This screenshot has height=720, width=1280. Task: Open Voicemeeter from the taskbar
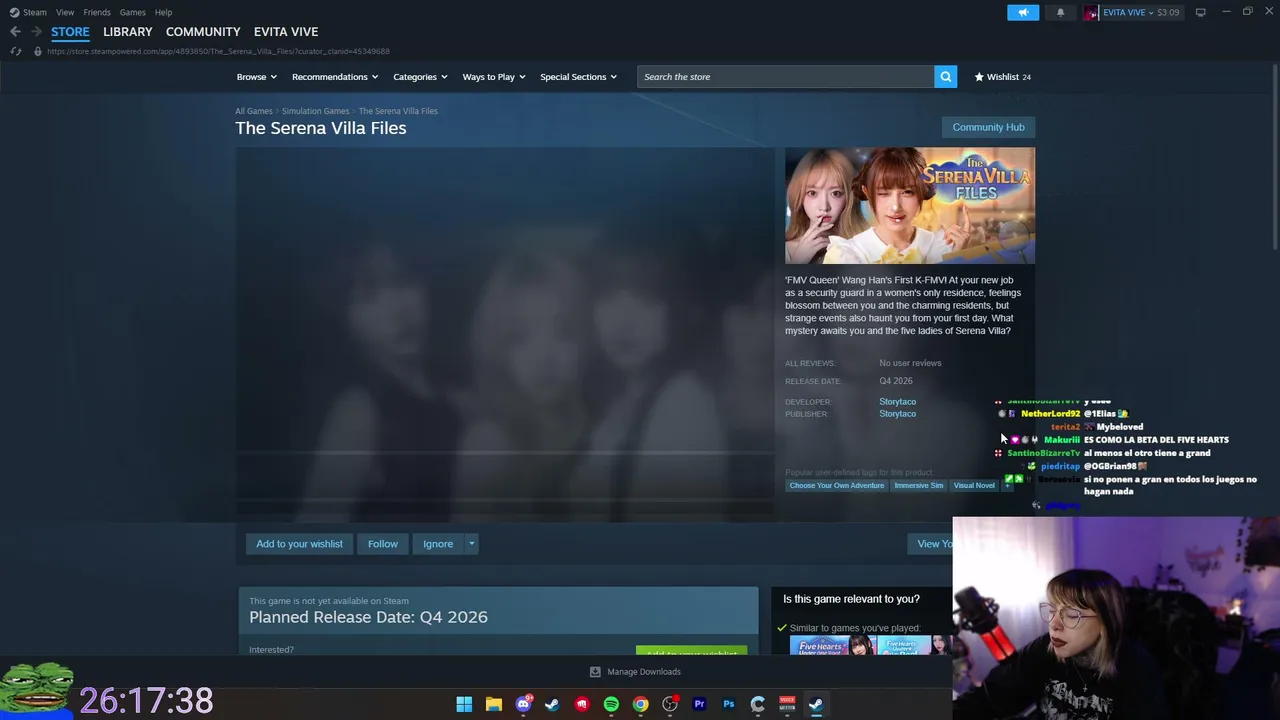(787, 704)
